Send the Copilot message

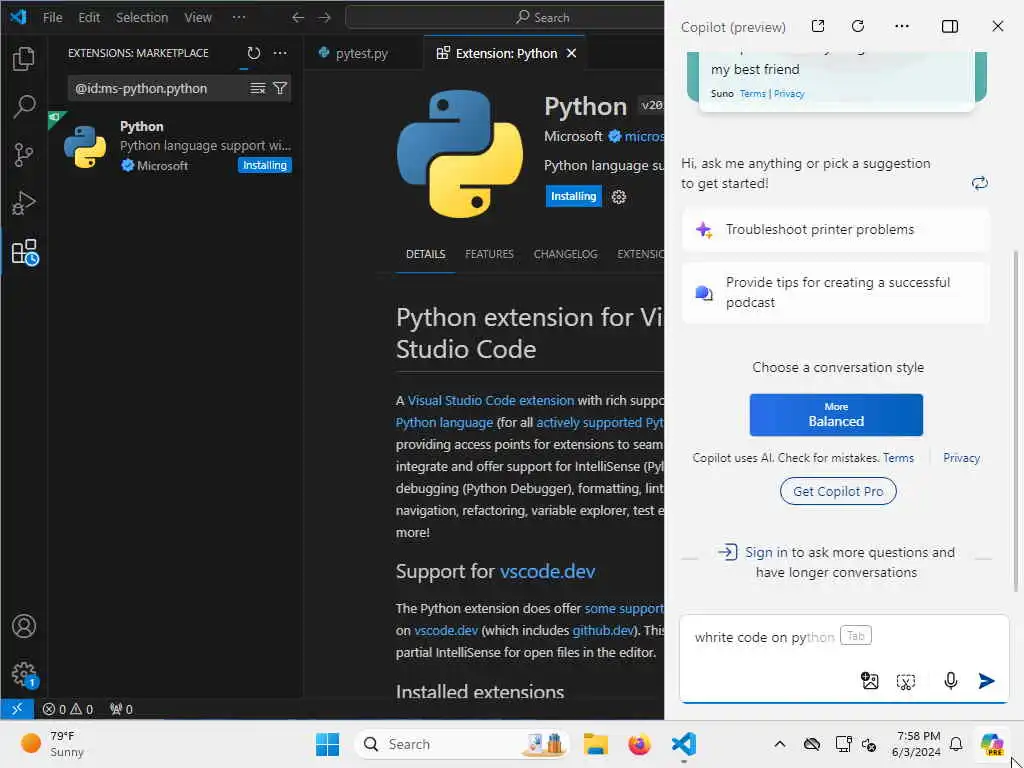(986, 681)
